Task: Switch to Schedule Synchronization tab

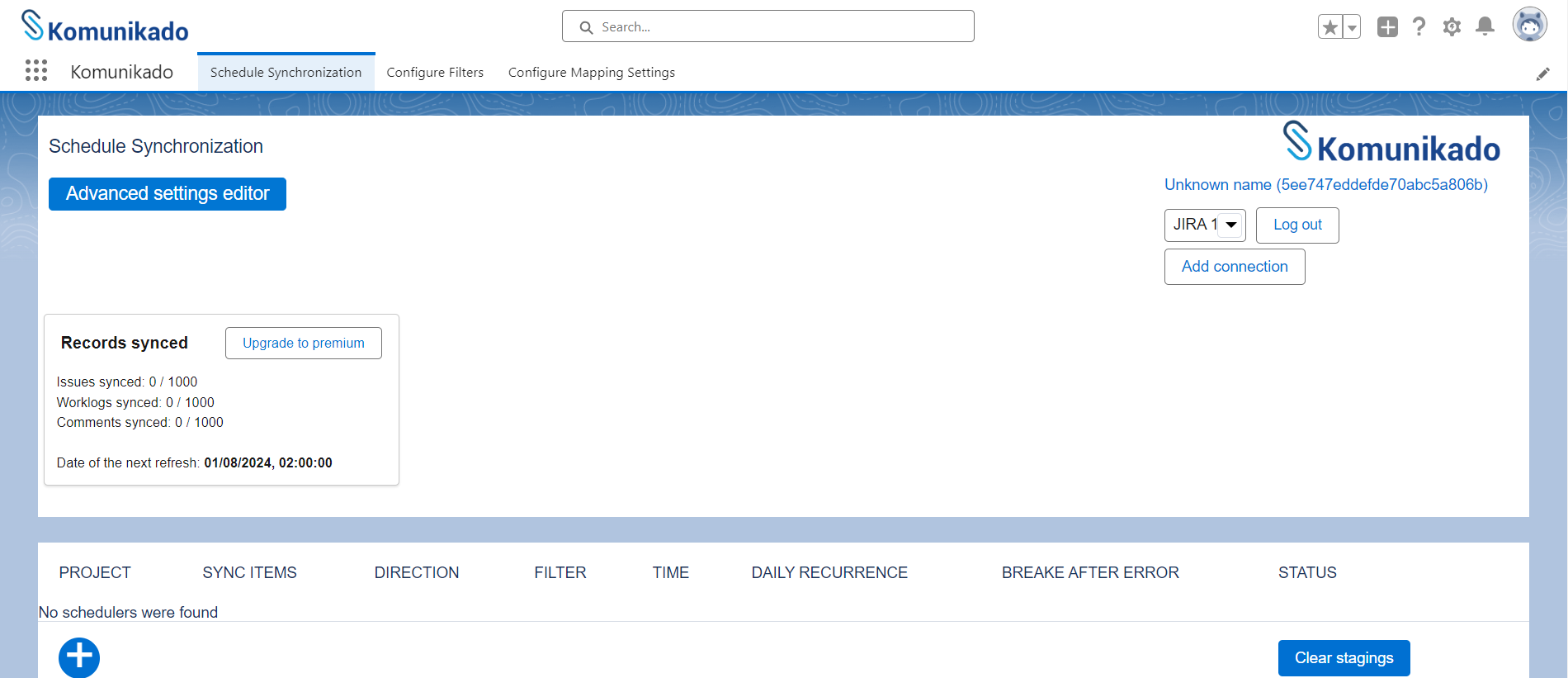Action: [x=286, y=72]
